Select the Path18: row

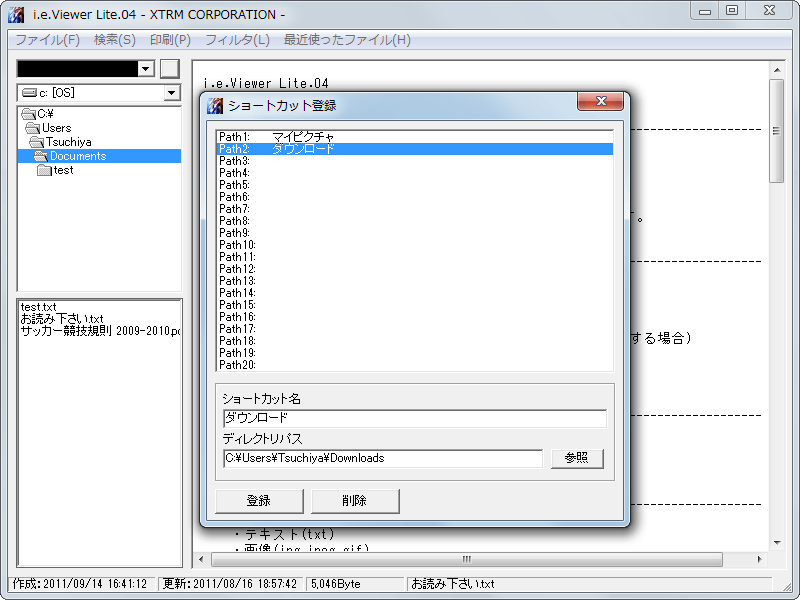[x=414, y=341]
